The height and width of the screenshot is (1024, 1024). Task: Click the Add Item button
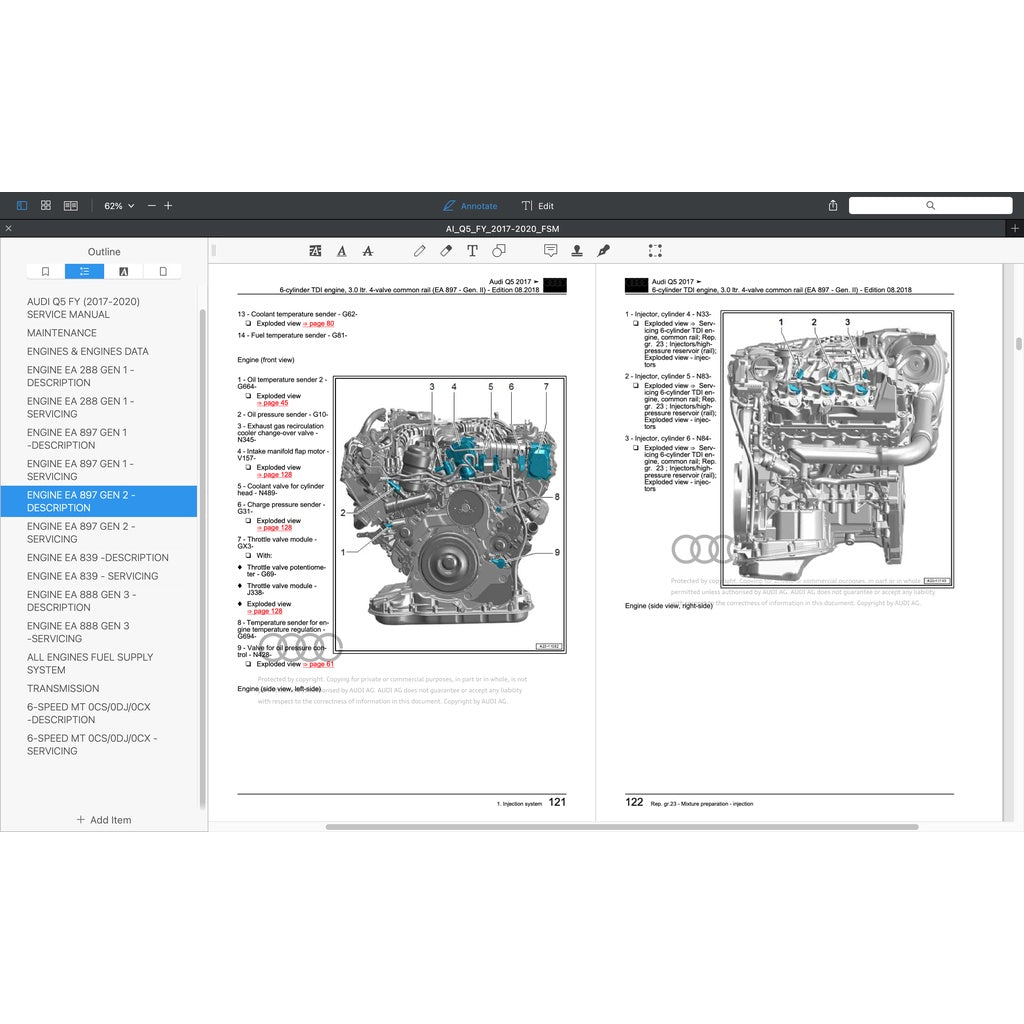tap(104, 819)
